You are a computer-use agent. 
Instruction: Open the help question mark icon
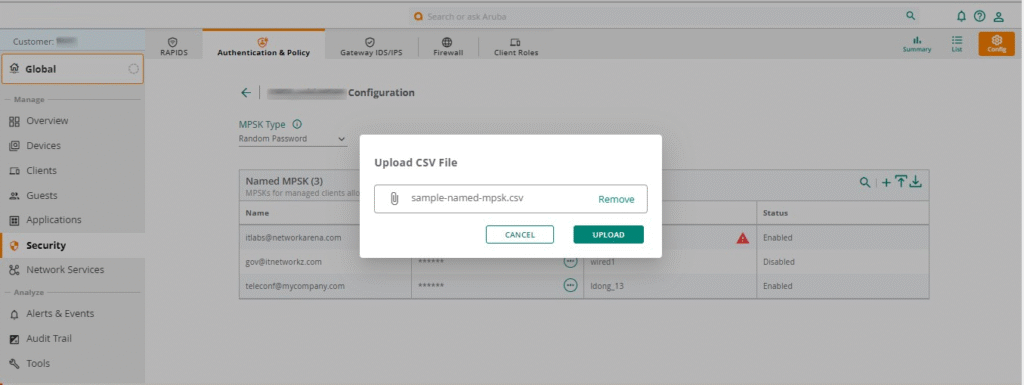coord(980,16)
